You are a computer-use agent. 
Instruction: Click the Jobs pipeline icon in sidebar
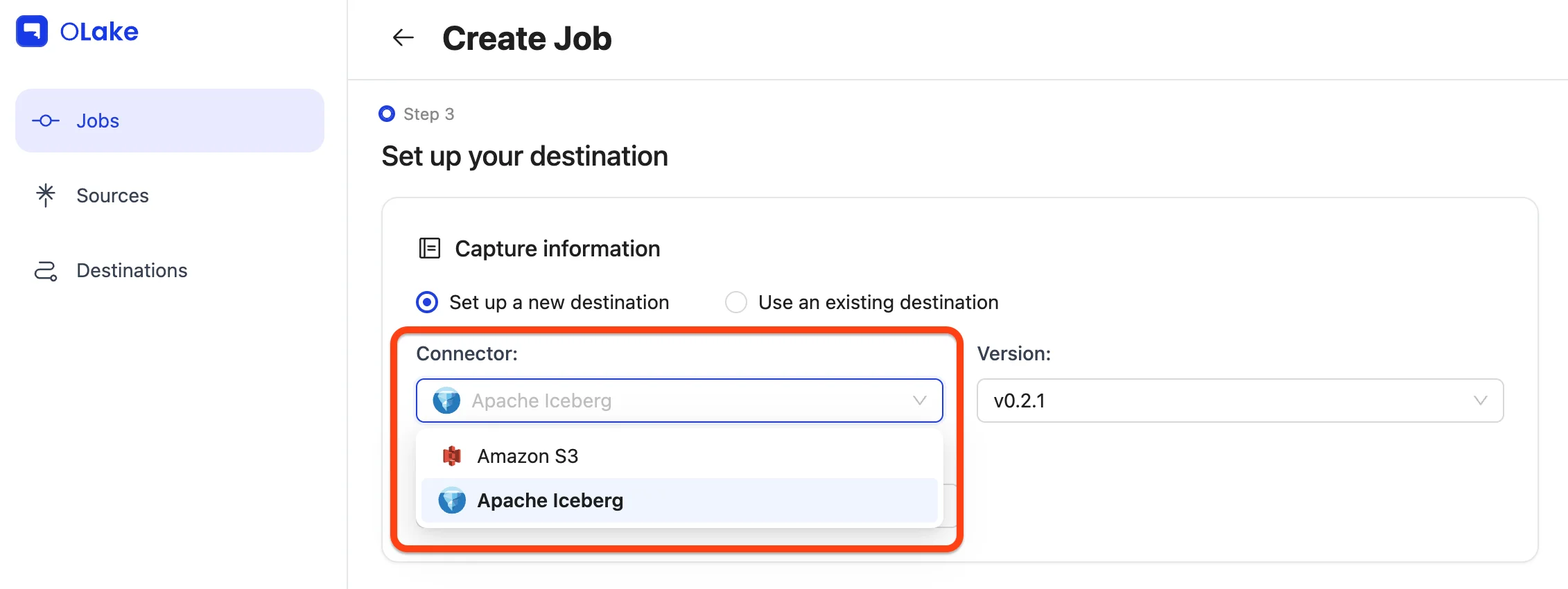[x=46, y=121]
